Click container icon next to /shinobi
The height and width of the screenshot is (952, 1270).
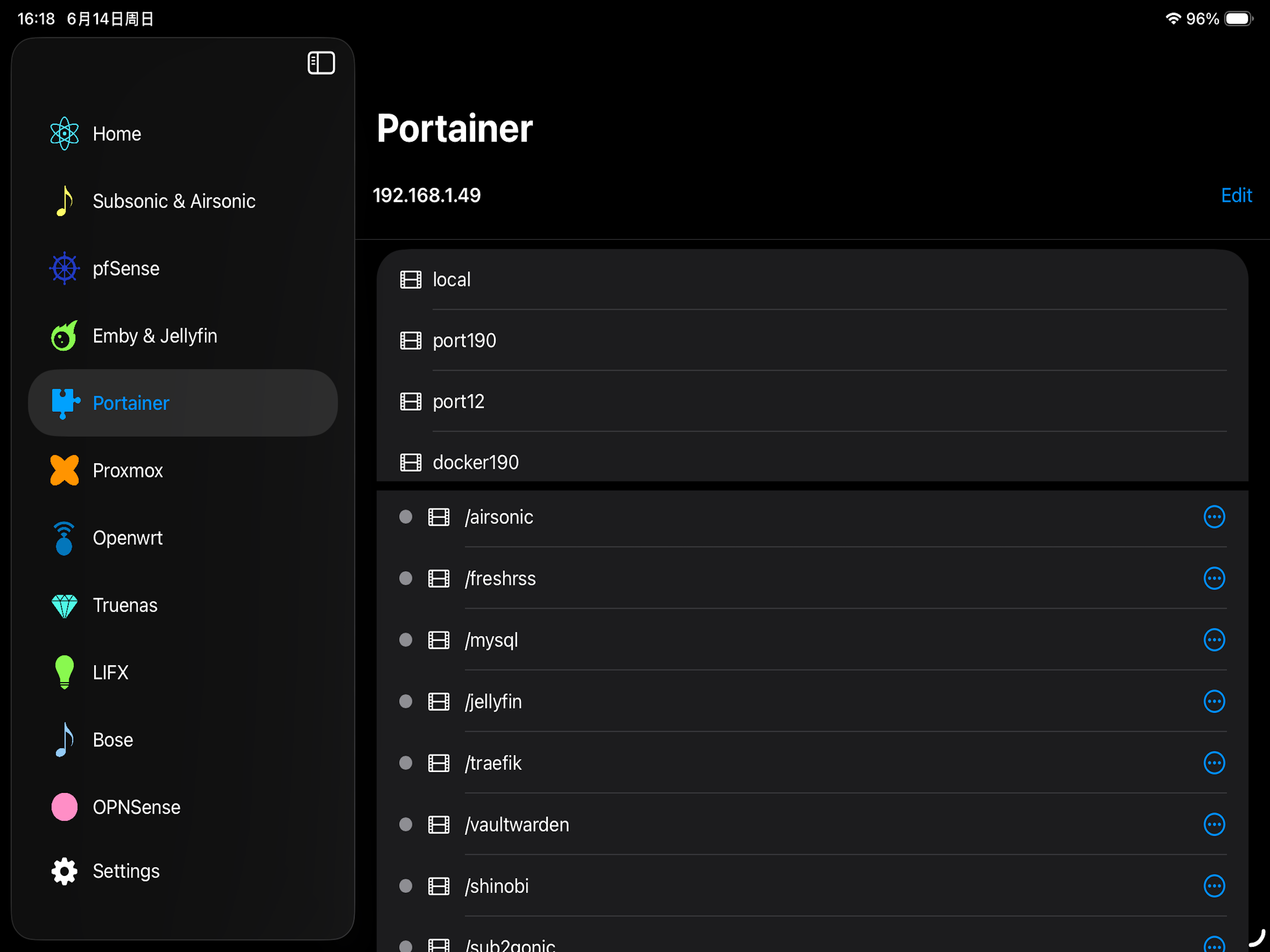[x=439, y=886]
